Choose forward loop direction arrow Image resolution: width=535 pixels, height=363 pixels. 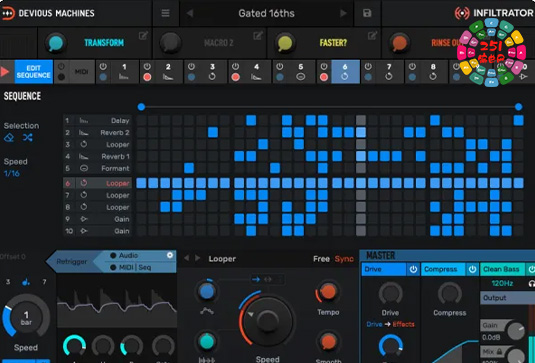click(x=256, y=280)
